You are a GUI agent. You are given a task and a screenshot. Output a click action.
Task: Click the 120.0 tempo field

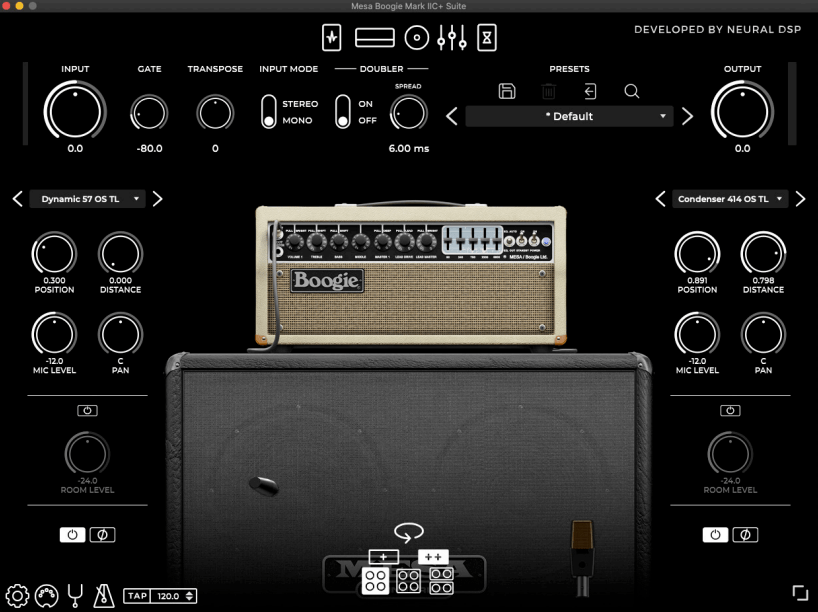click(168, 596)
